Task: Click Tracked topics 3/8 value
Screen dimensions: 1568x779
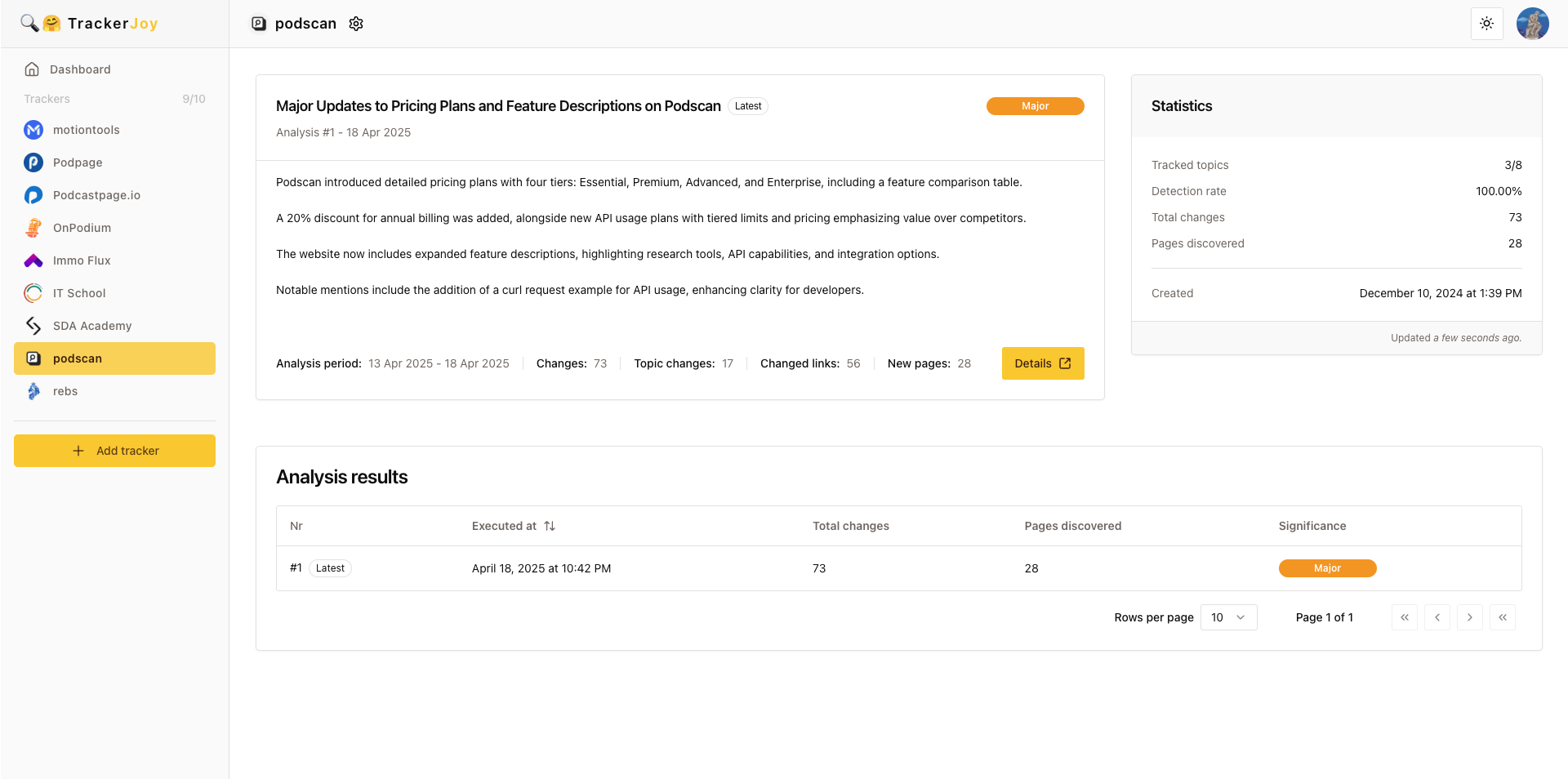Action: 1513,165
